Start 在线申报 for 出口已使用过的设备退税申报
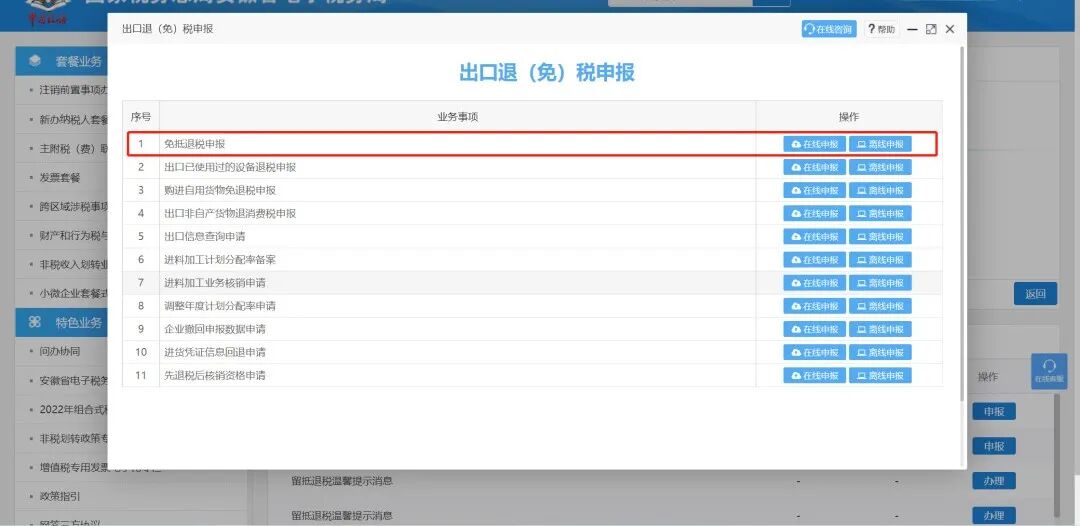 pos(814,167)
